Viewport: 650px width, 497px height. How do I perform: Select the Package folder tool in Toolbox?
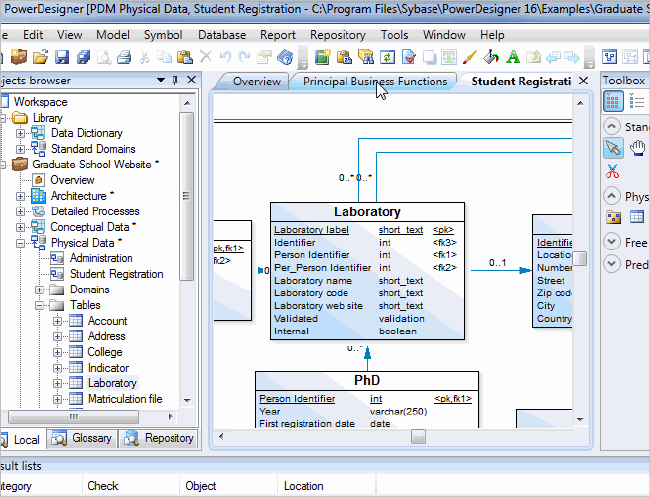point(614,217)
